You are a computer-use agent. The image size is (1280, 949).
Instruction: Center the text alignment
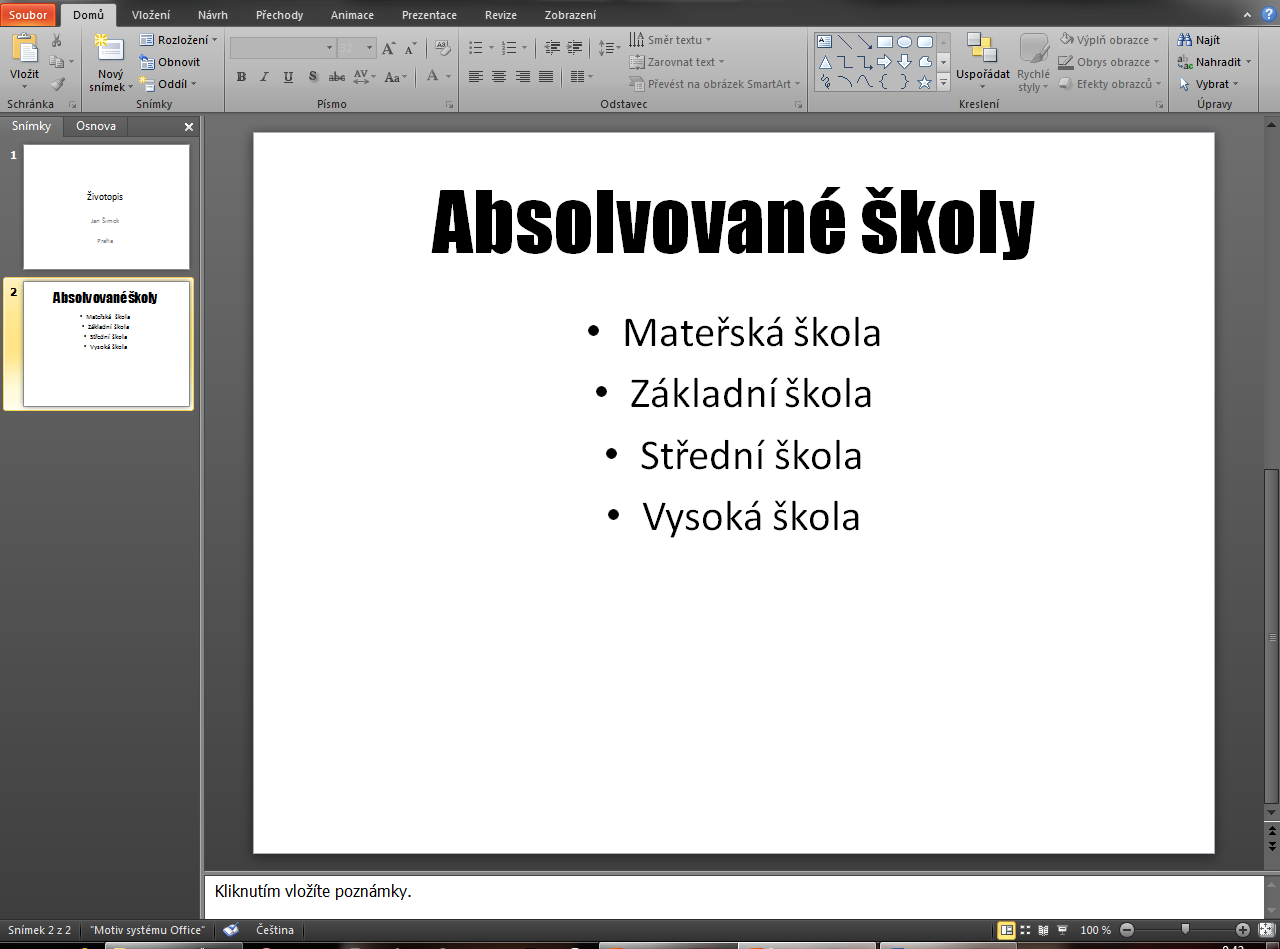pos(499,76)
